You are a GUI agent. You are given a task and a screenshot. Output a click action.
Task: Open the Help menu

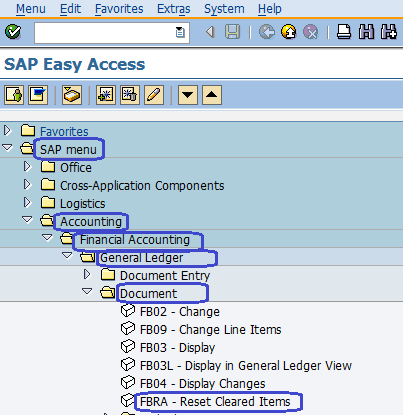[x=270, y=9]
